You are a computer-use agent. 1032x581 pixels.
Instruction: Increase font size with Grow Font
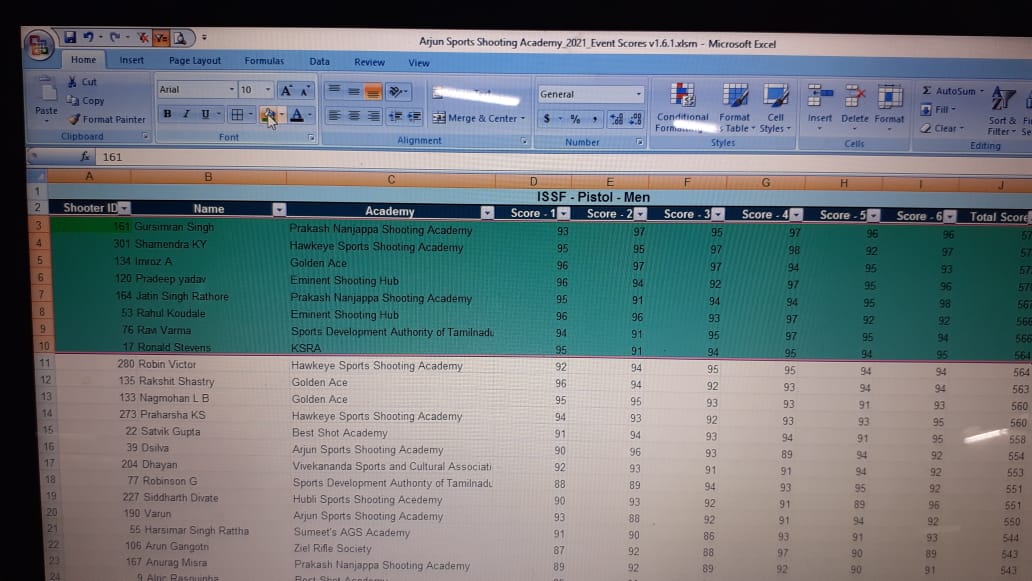click(x=286, y=91)
